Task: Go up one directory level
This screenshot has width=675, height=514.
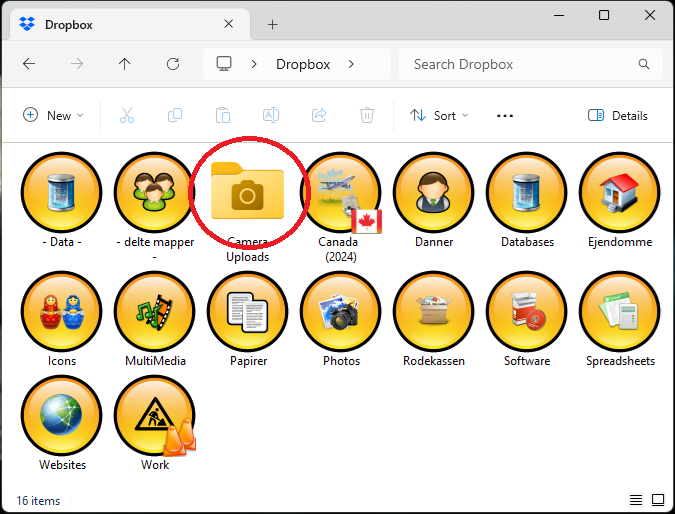Action: 124,64
